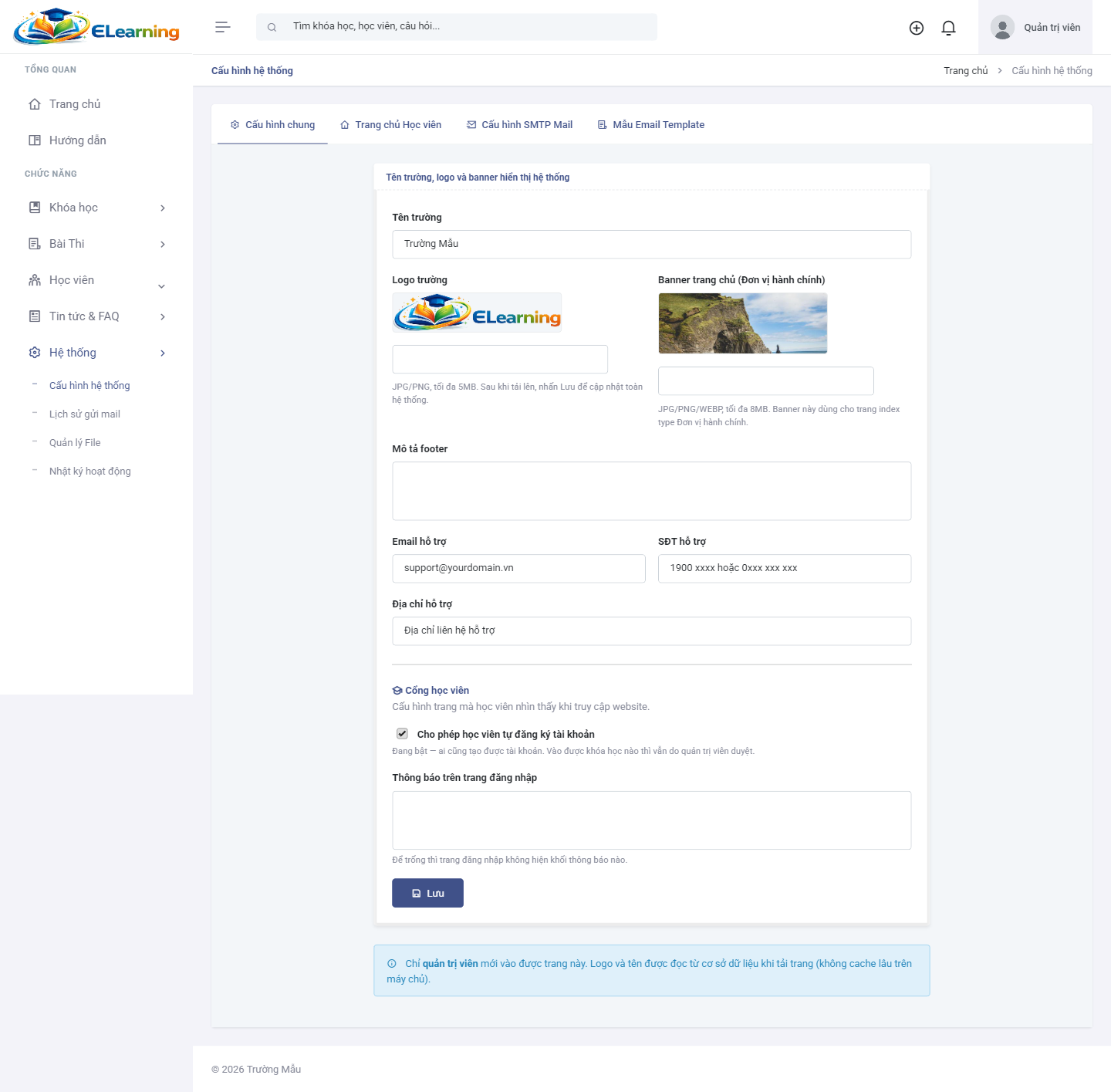Click the banner file upload field
1111x1092 pixels.
[x=766, y=381]
